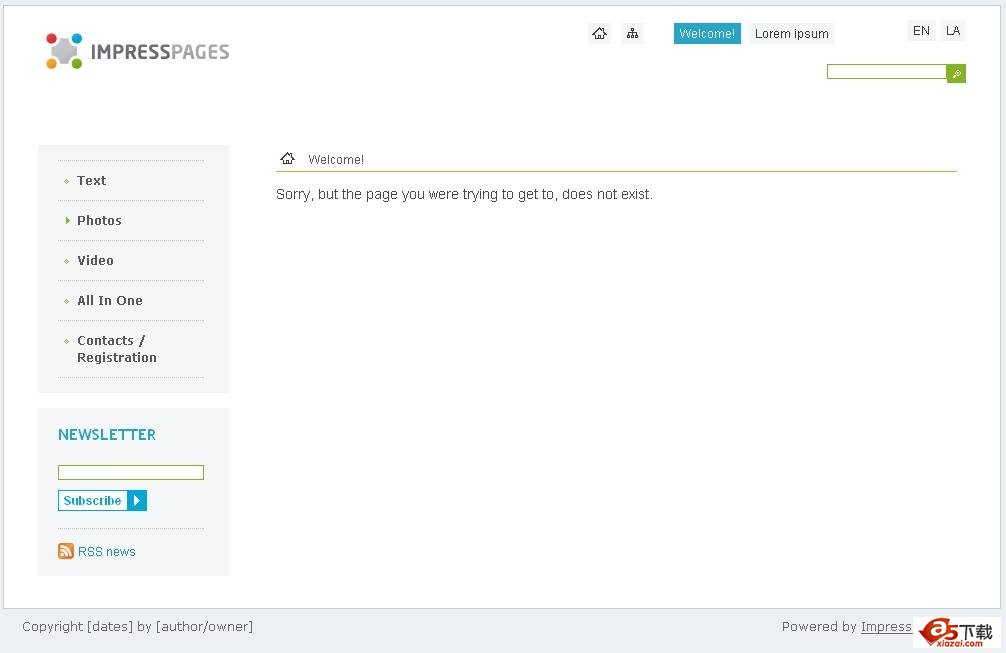Open All In One sidebar page
This screenshot has width=1006, height=653.
110,301
